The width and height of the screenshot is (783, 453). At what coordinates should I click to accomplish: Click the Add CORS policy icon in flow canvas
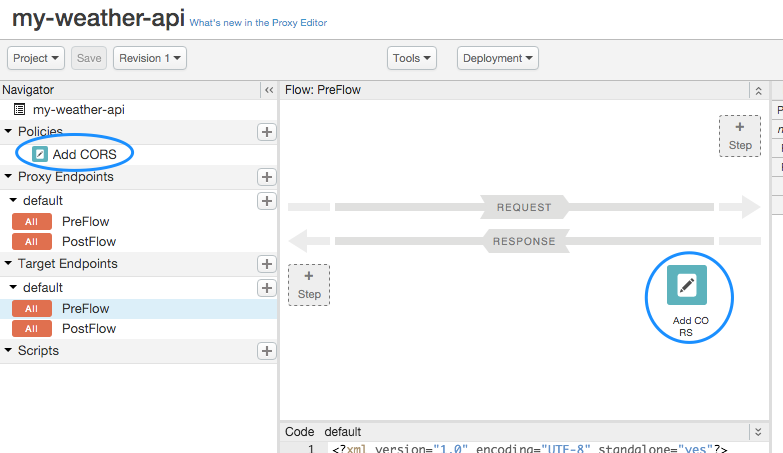point(687,285)
